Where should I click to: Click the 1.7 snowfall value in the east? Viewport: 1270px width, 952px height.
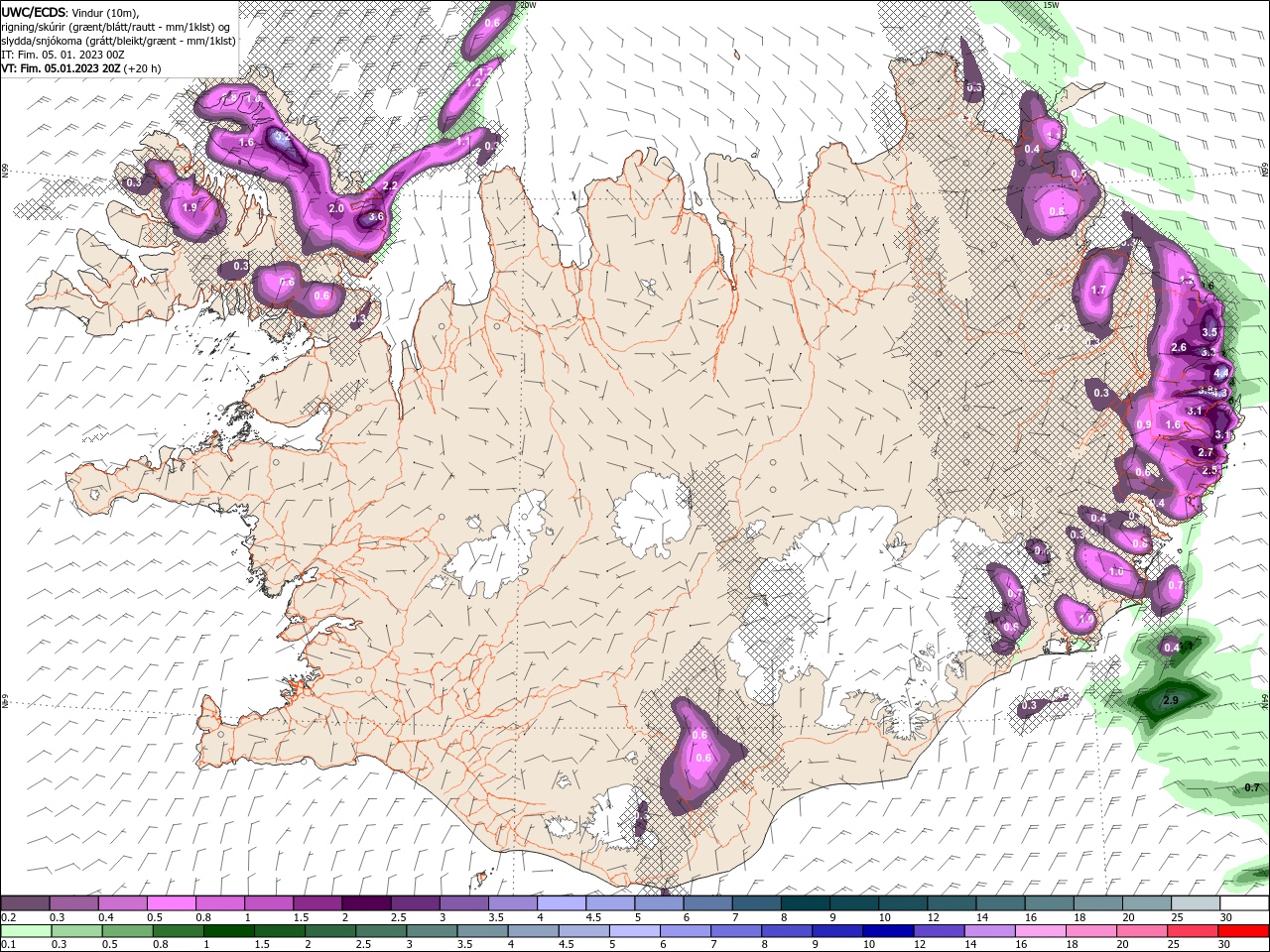(1098, 291)
